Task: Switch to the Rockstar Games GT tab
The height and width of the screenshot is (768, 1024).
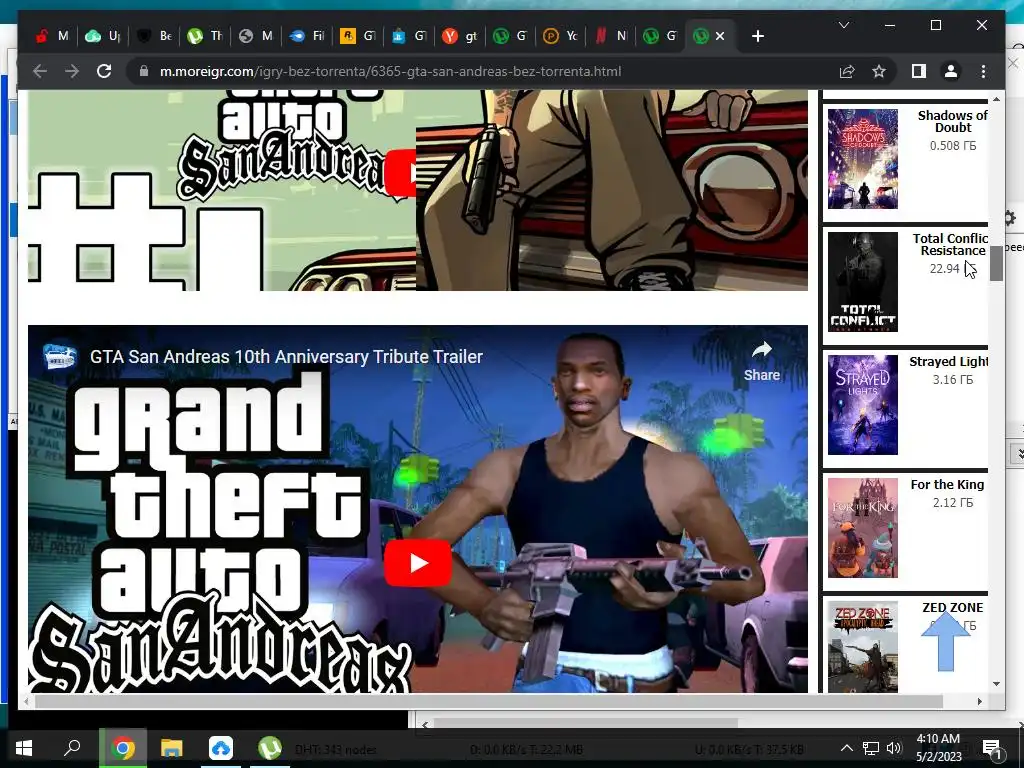Action: point(357,36)
